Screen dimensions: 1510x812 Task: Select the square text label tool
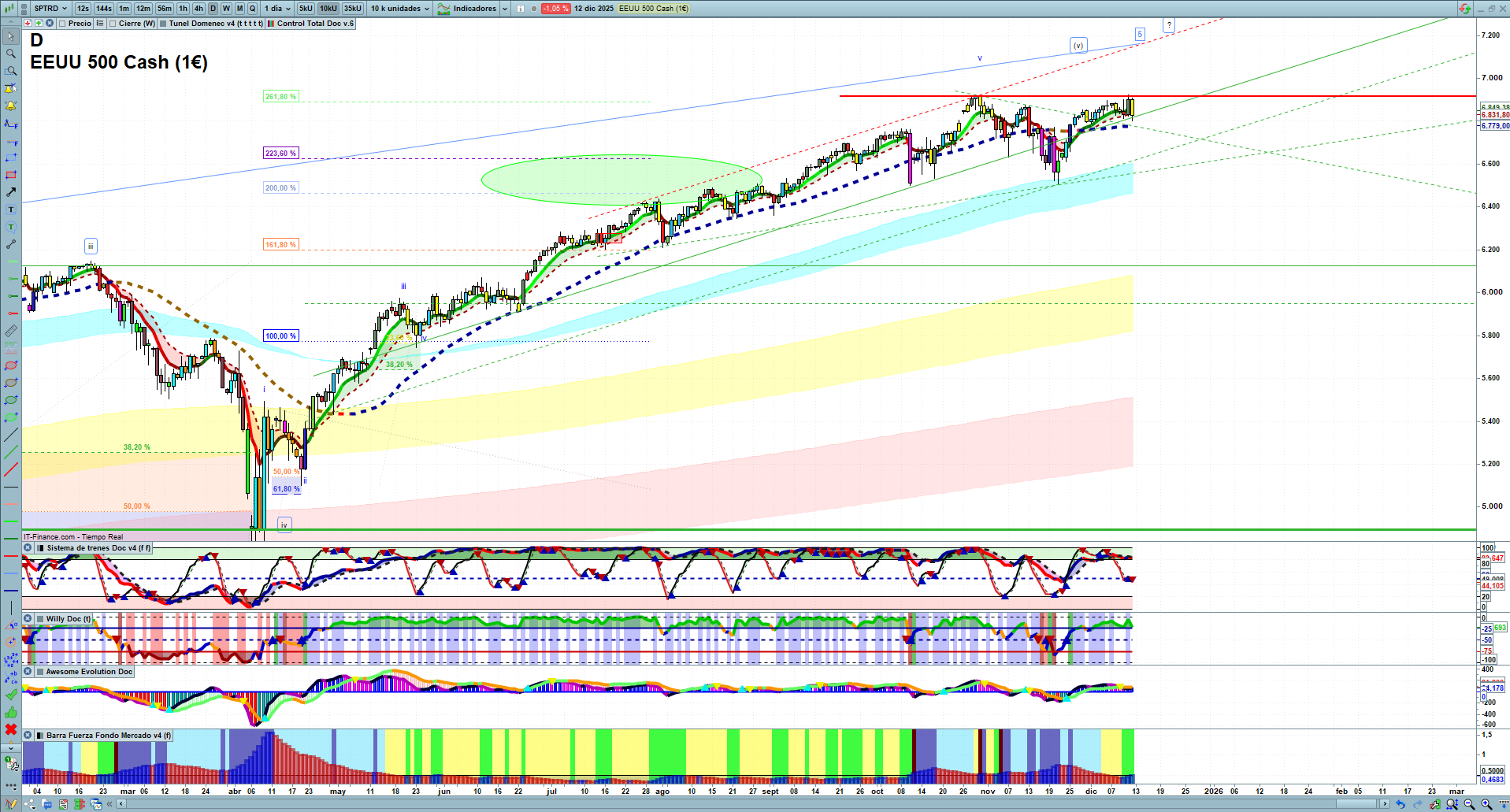point(11,209)
